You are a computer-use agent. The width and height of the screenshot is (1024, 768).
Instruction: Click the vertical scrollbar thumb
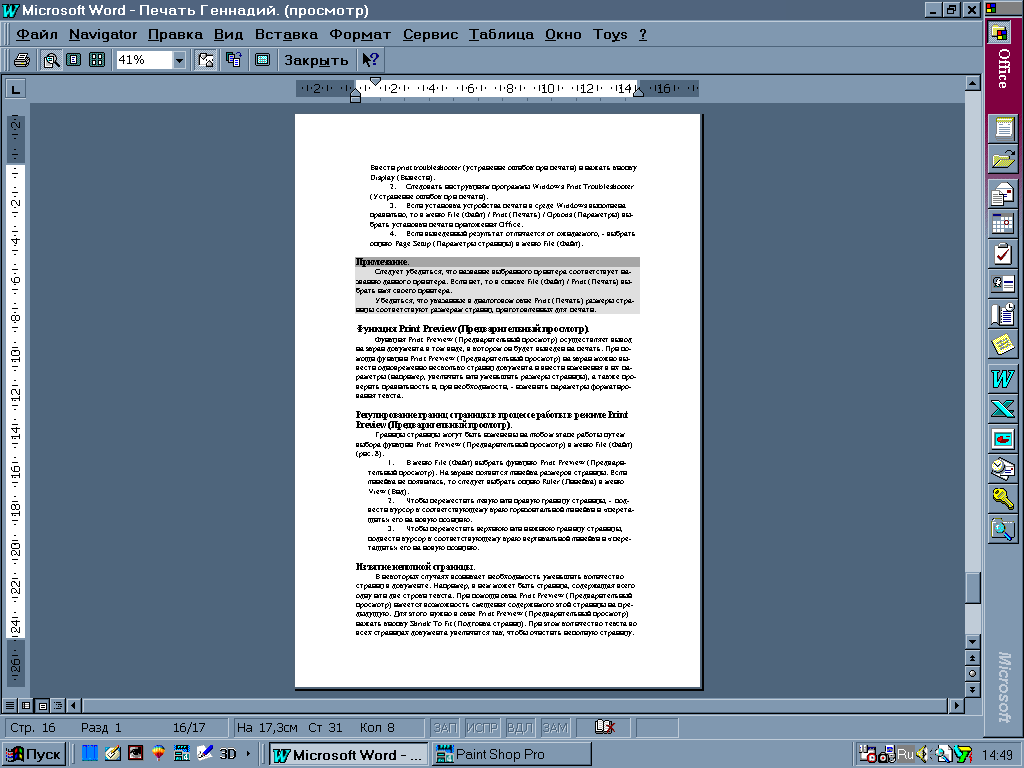point(972,588)
